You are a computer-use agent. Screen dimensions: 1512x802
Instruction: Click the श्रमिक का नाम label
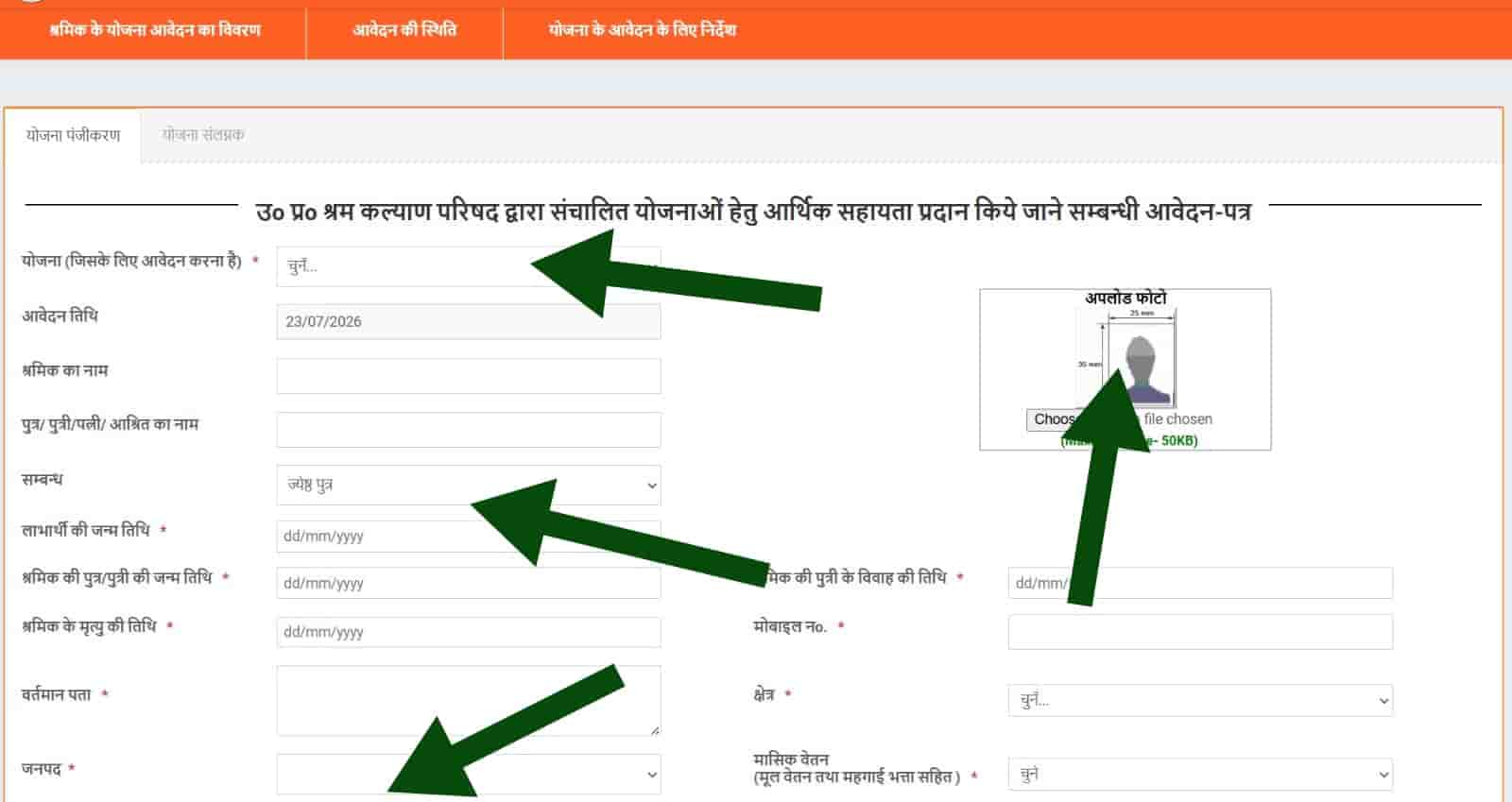[x=64, y=371]
